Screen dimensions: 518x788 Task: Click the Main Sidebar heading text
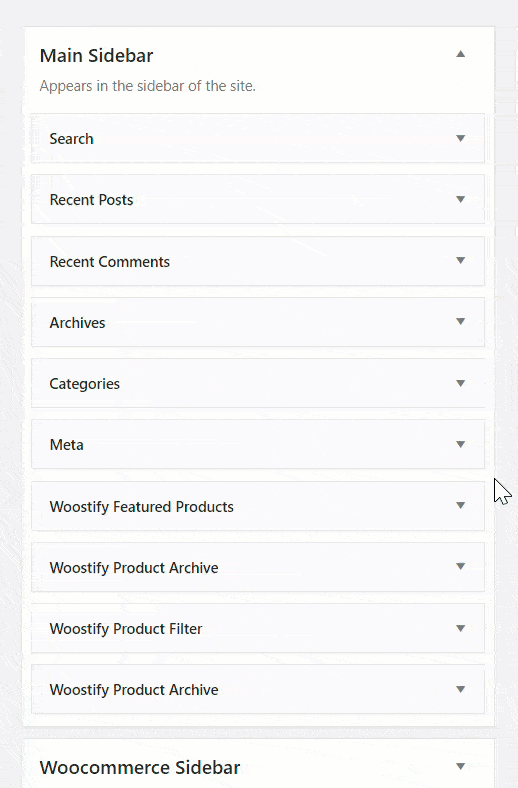(x=96, y=56)
